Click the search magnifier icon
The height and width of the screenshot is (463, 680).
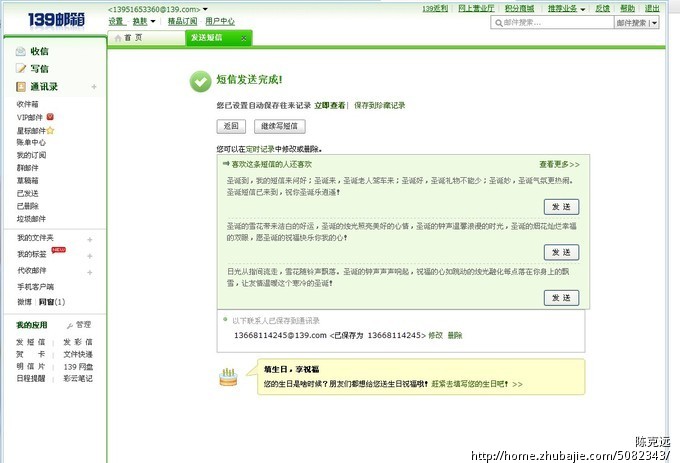click(499, 23)
